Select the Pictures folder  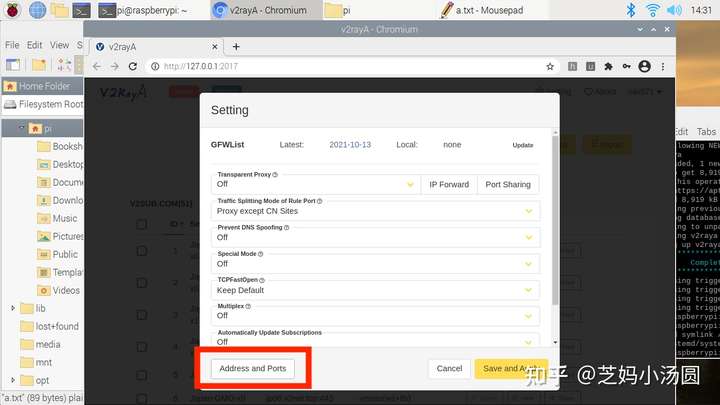pyautogui.click(x=60, y=236)
